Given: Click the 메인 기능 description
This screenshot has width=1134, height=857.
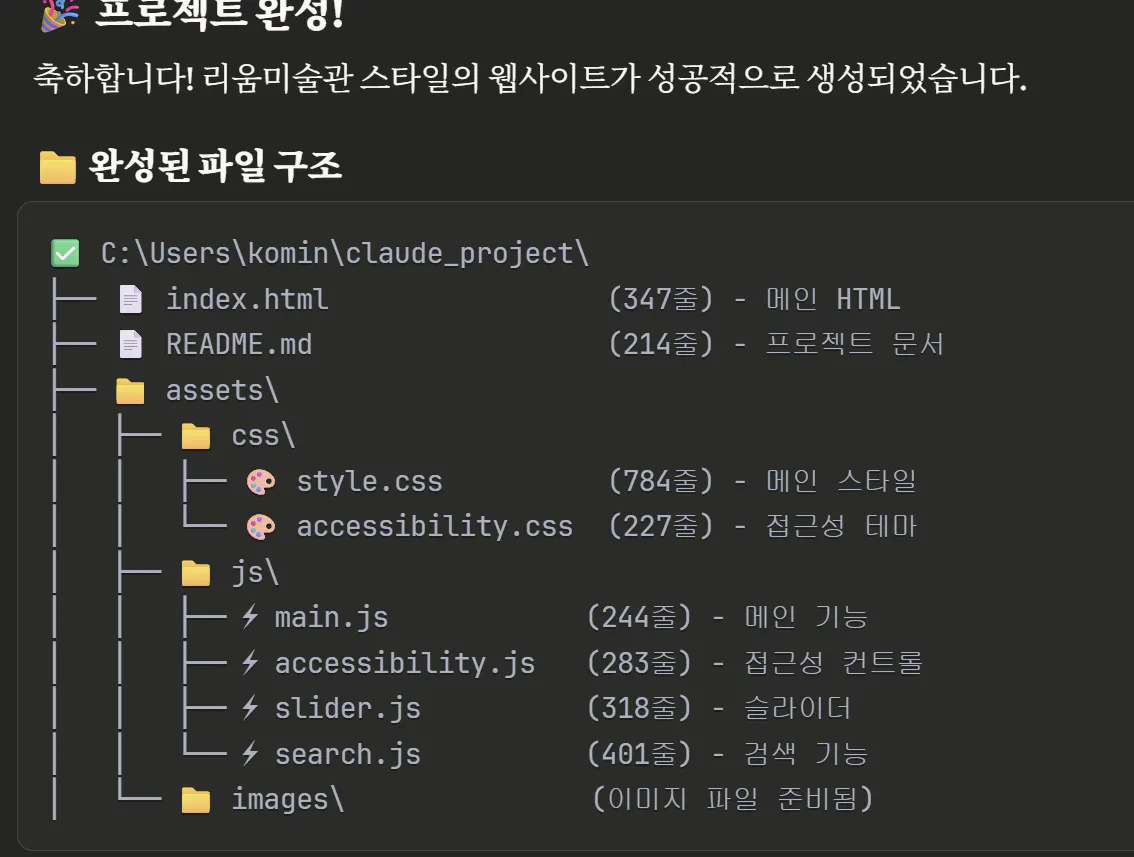Looking at the screenshot, I should point(806,618).
